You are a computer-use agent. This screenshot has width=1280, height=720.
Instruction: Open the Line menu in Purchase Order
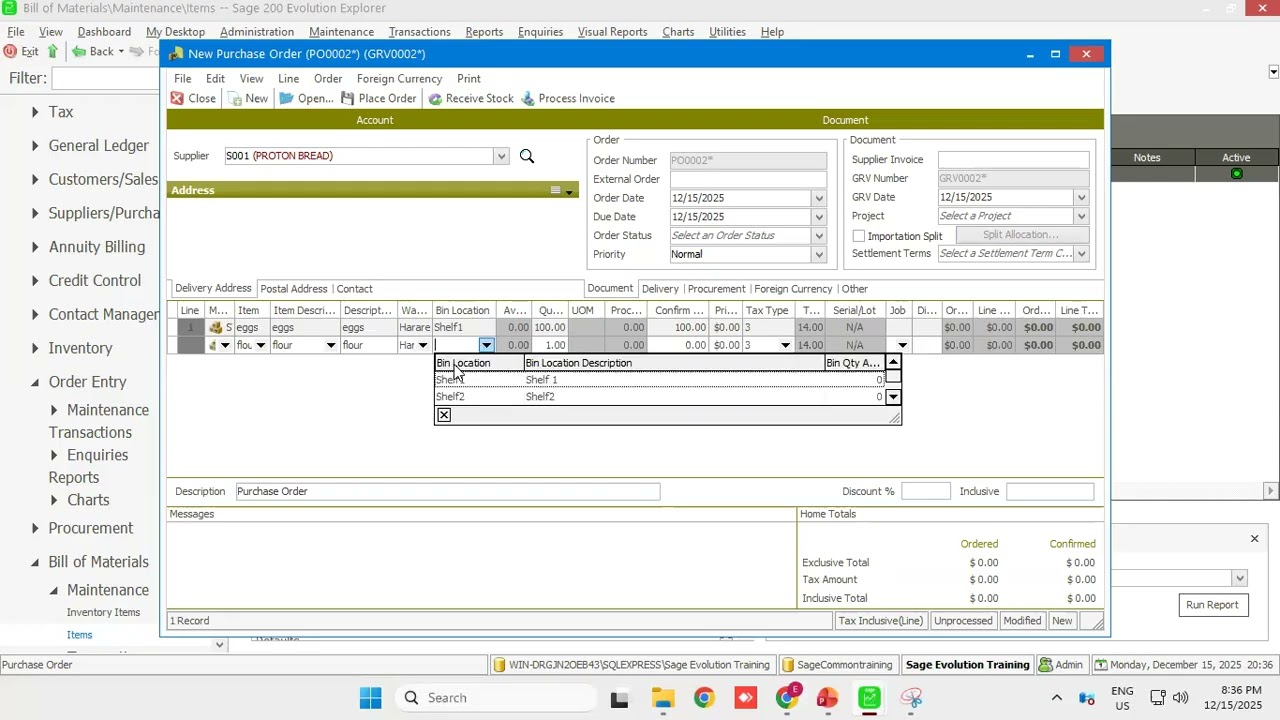pyautogui.click(x=288, y=78)
